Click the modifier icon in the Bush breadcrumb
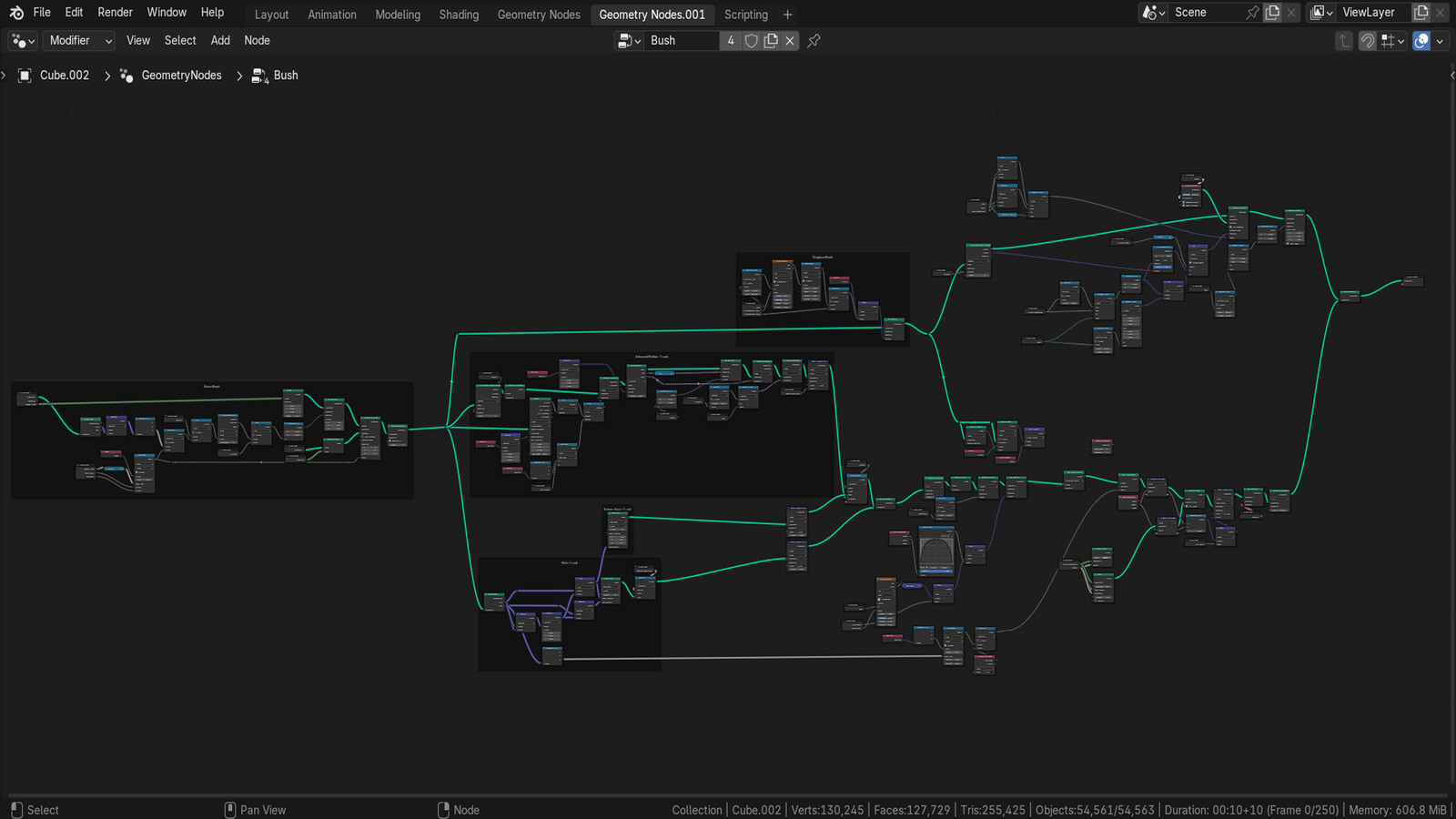The height and width of the screenshot is (819, 1456). click(258, 76)
